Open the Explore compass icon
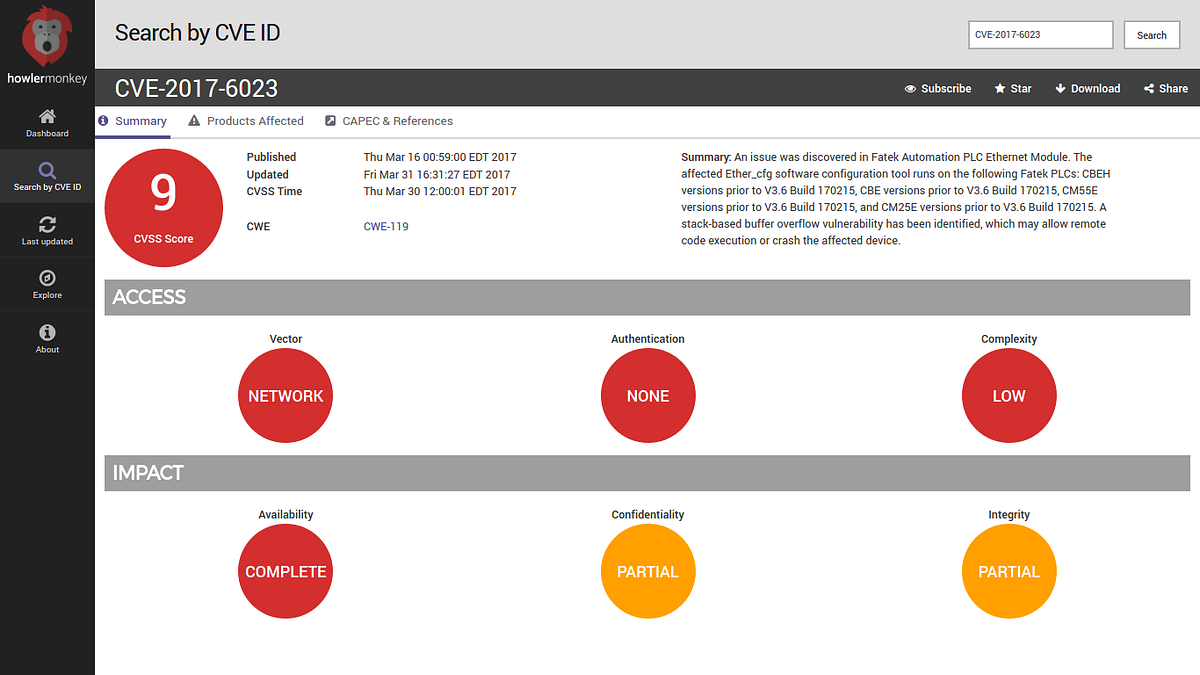Screen dimensions: 1200x675 click(x=47, y=278)
